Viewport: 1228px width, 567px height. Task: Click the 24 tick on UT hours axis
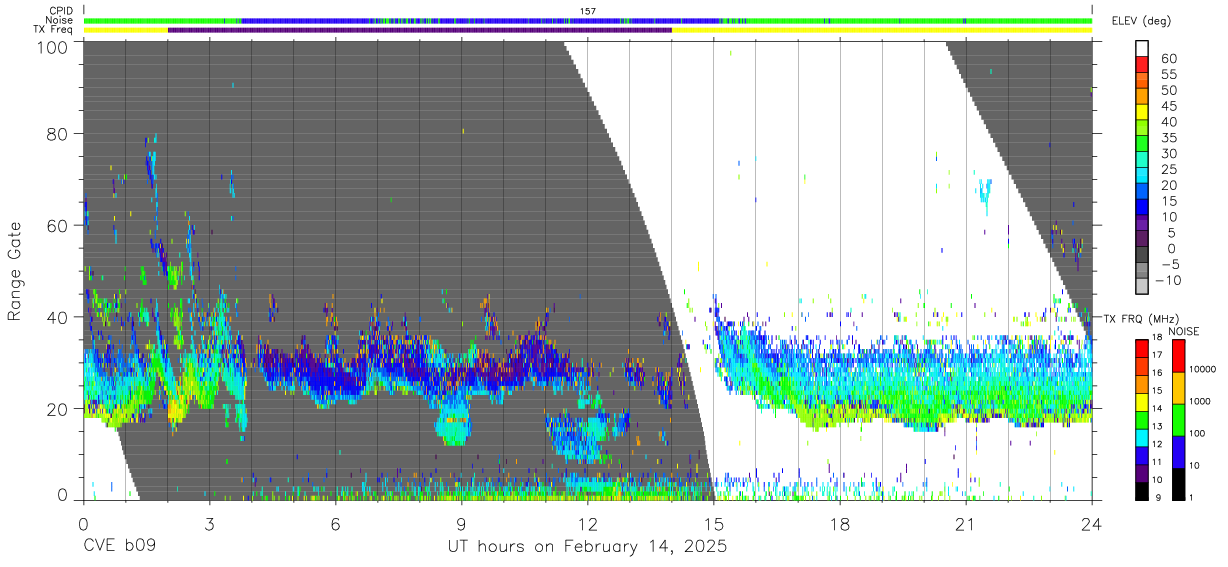(x=1092, y=523)
